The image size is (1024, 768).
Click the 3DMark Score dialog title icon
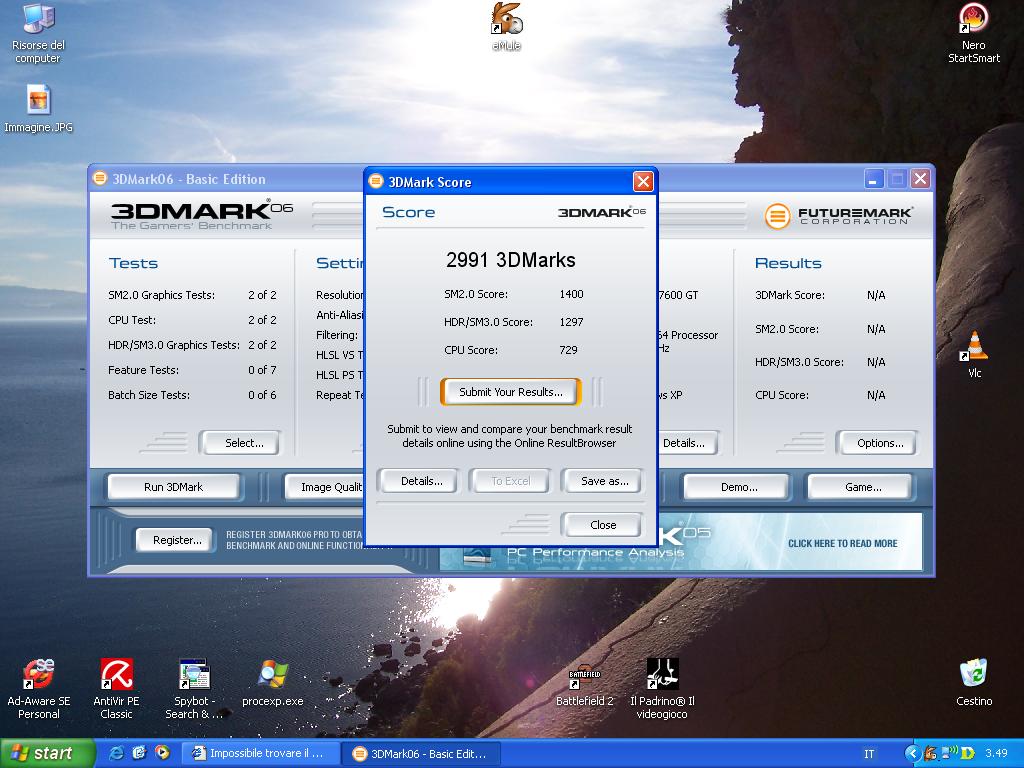[x=376, y=181]
